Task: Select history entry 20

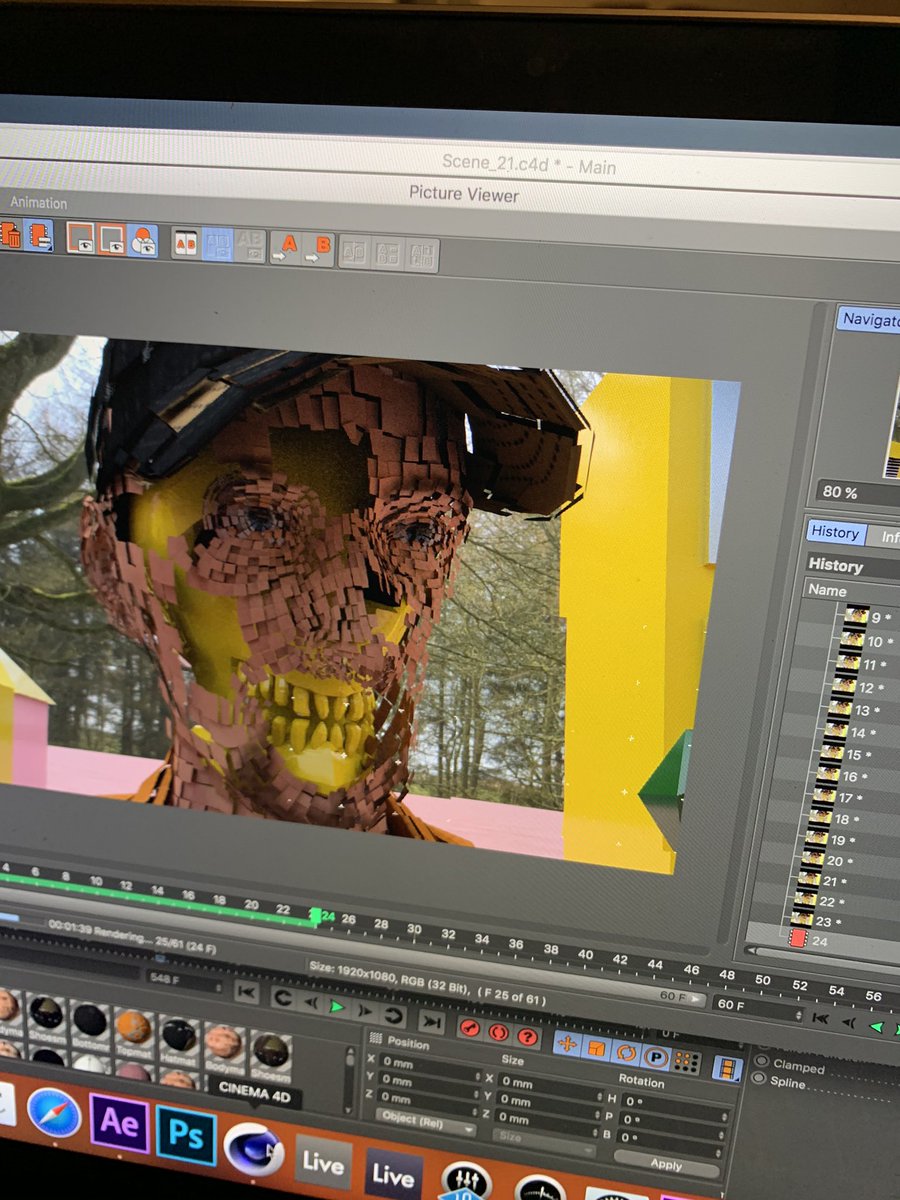Action: (829, 860)
